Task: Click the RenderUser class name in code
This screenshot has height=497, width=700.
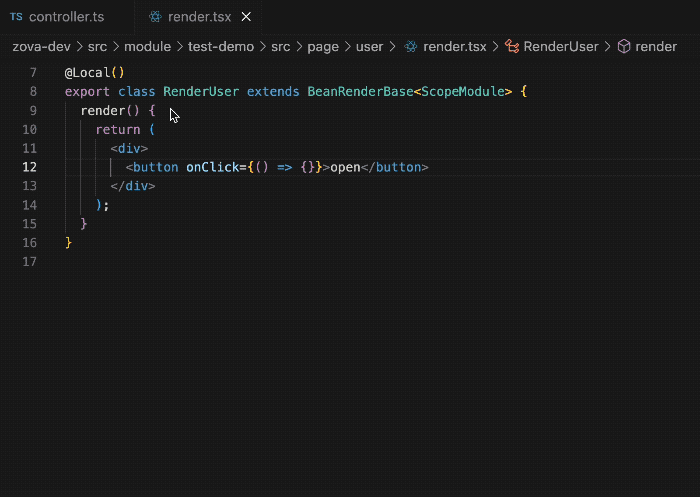Action: (x=201, y=92)
